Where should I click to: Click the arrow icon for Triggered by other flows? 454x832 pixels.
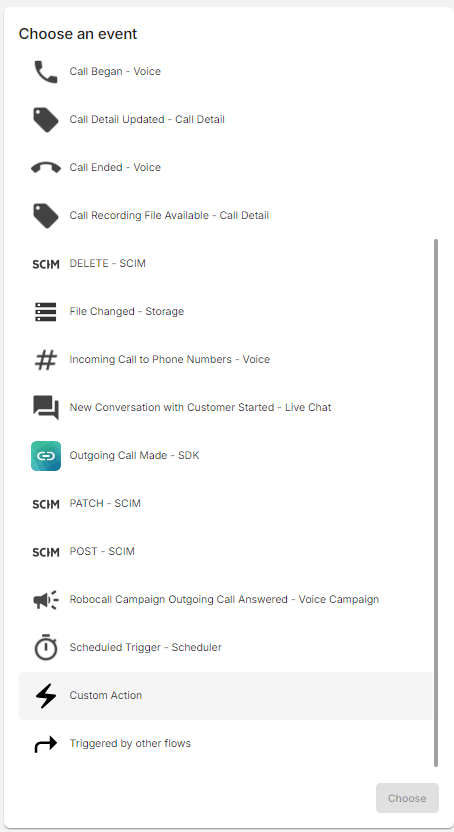[46, 744]
